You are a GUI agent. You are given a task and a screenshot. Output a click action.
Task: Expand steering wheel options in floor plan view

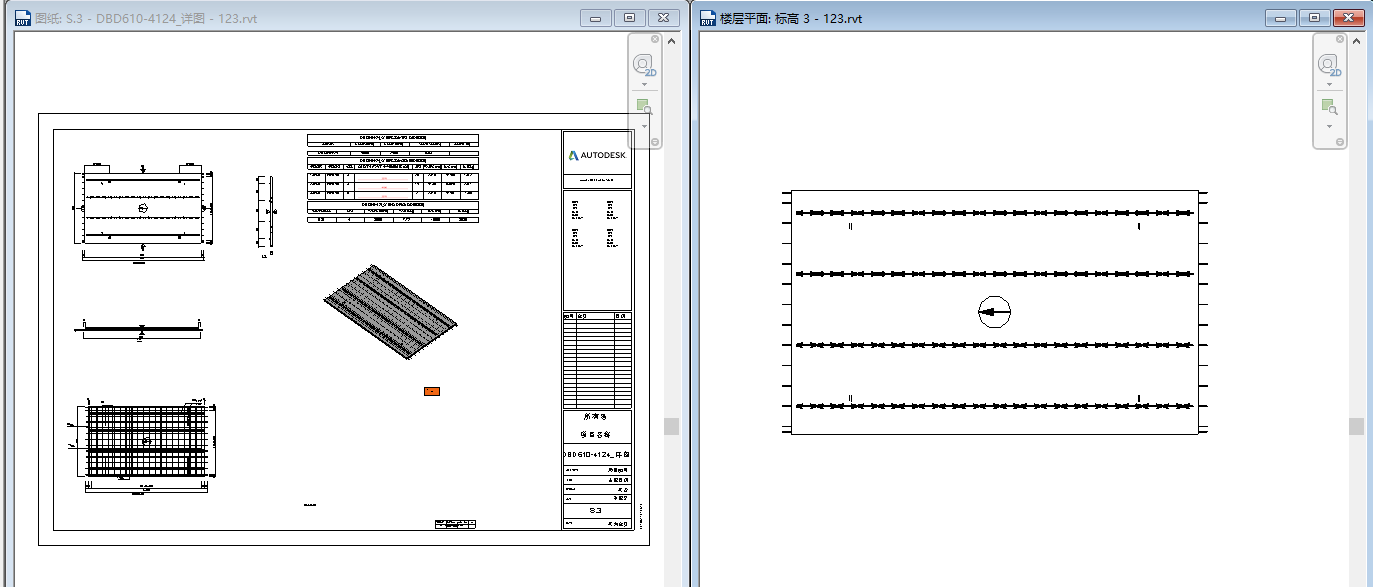(1328, 84)
